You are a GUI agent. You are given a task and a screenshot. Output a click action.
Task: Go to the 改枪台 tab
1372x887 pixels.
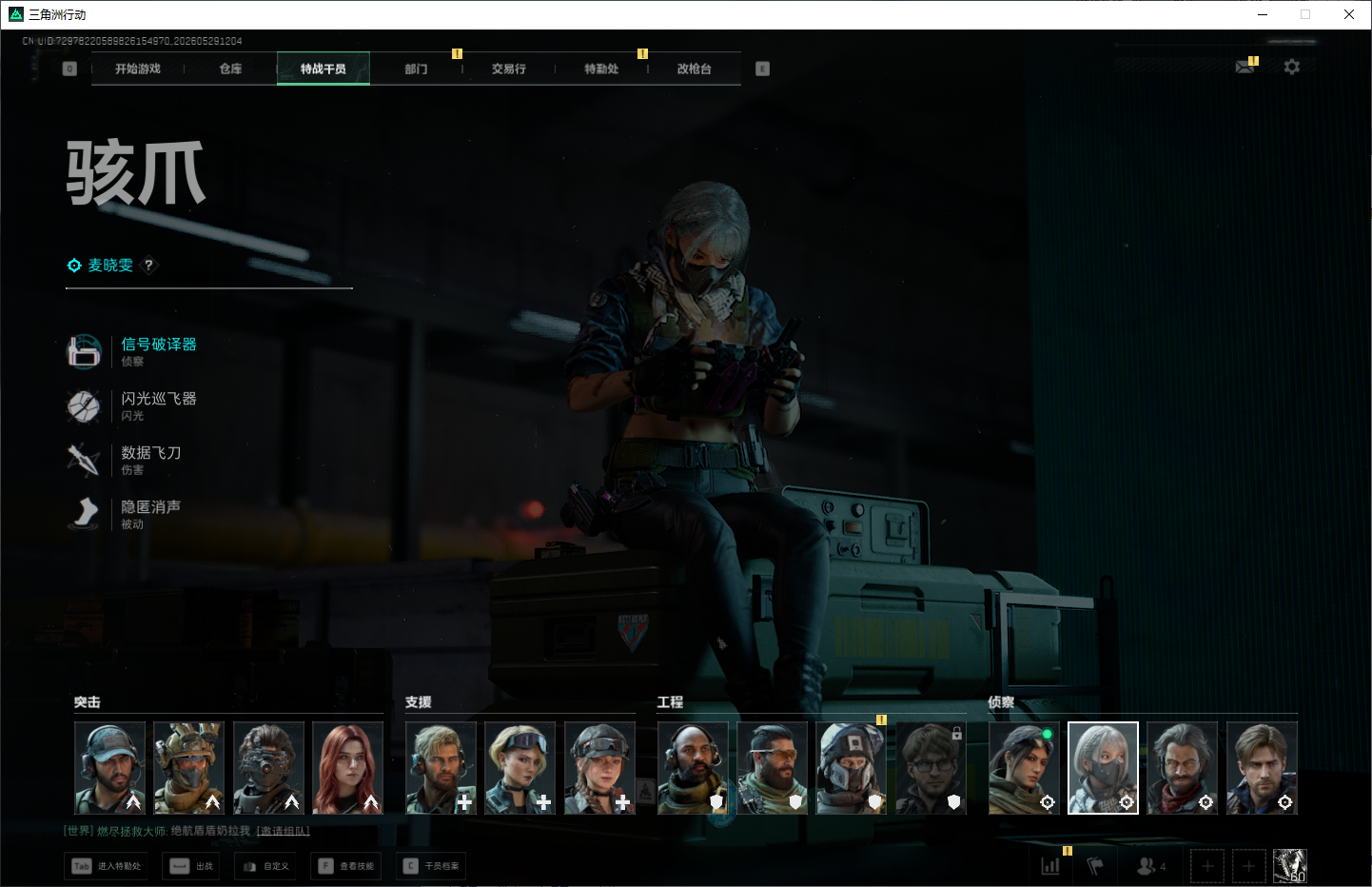click(695, 69)
